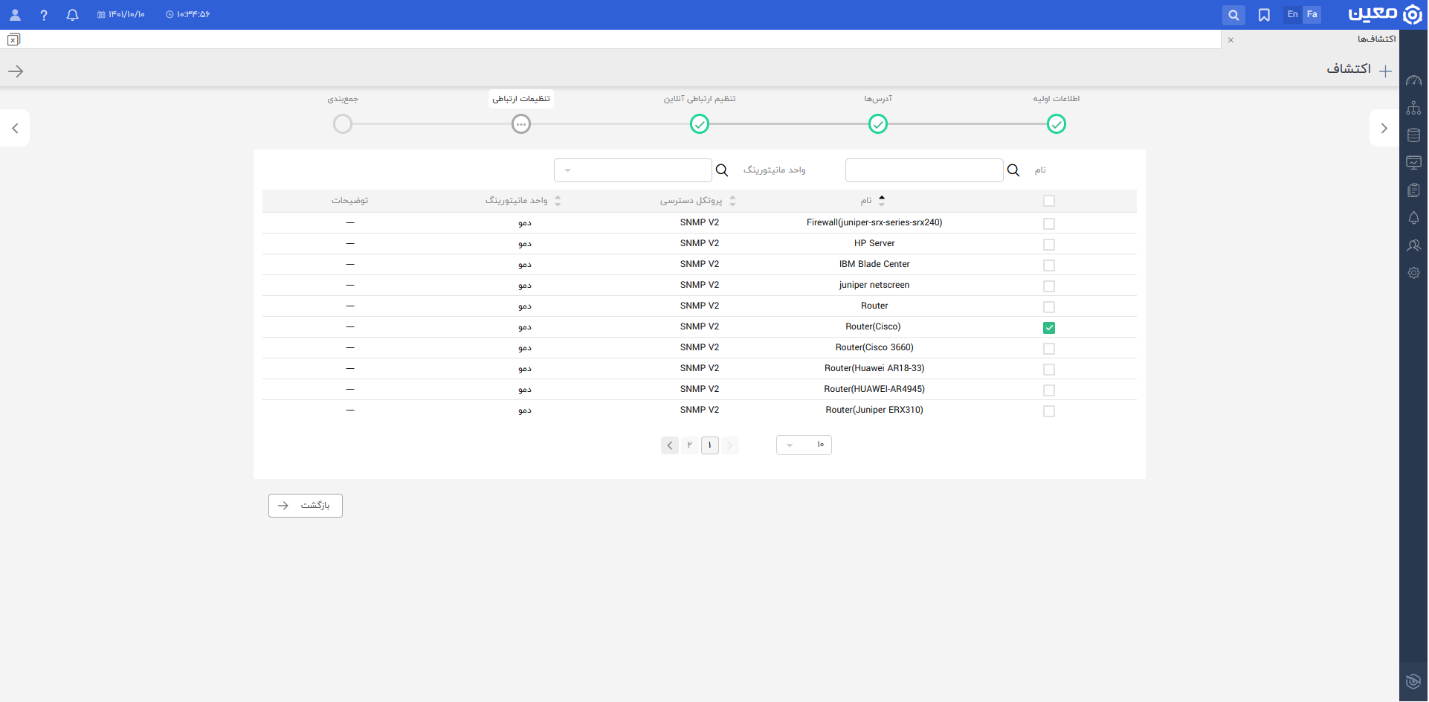
Task: Sort table by واحد مانیتورینگ column header
Action: pos(523,200)
